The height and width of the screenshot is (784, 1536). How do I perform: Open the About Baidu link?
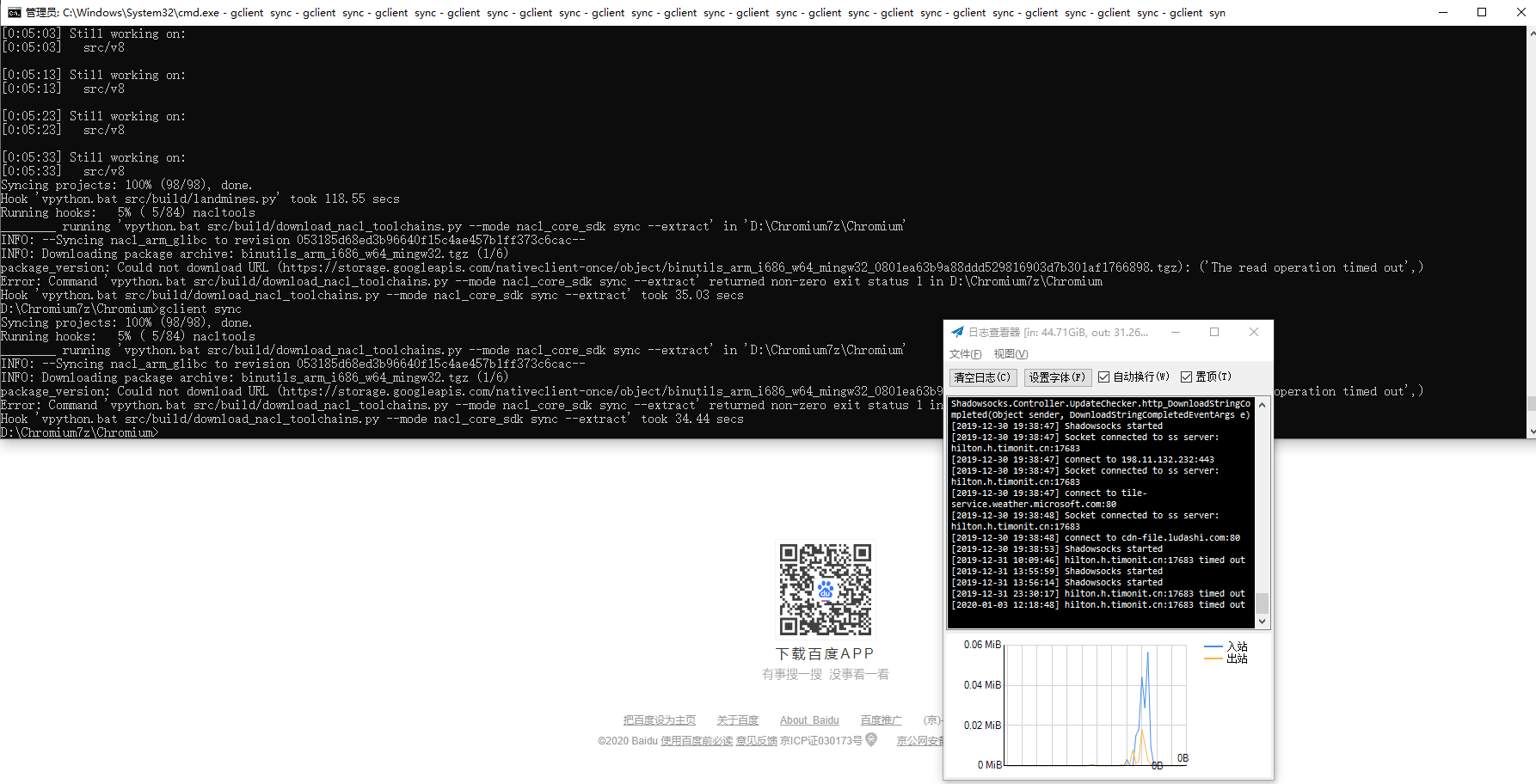point(808,720)
